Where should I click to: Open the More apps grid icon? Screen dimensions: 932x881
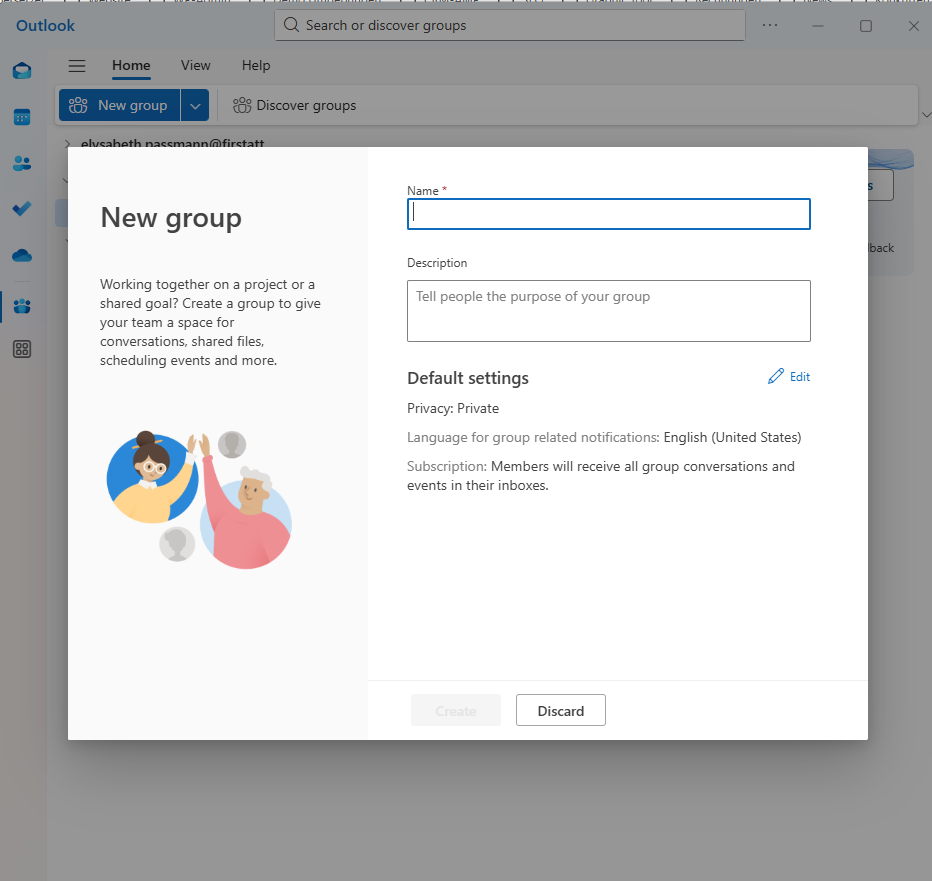[22, 349]
